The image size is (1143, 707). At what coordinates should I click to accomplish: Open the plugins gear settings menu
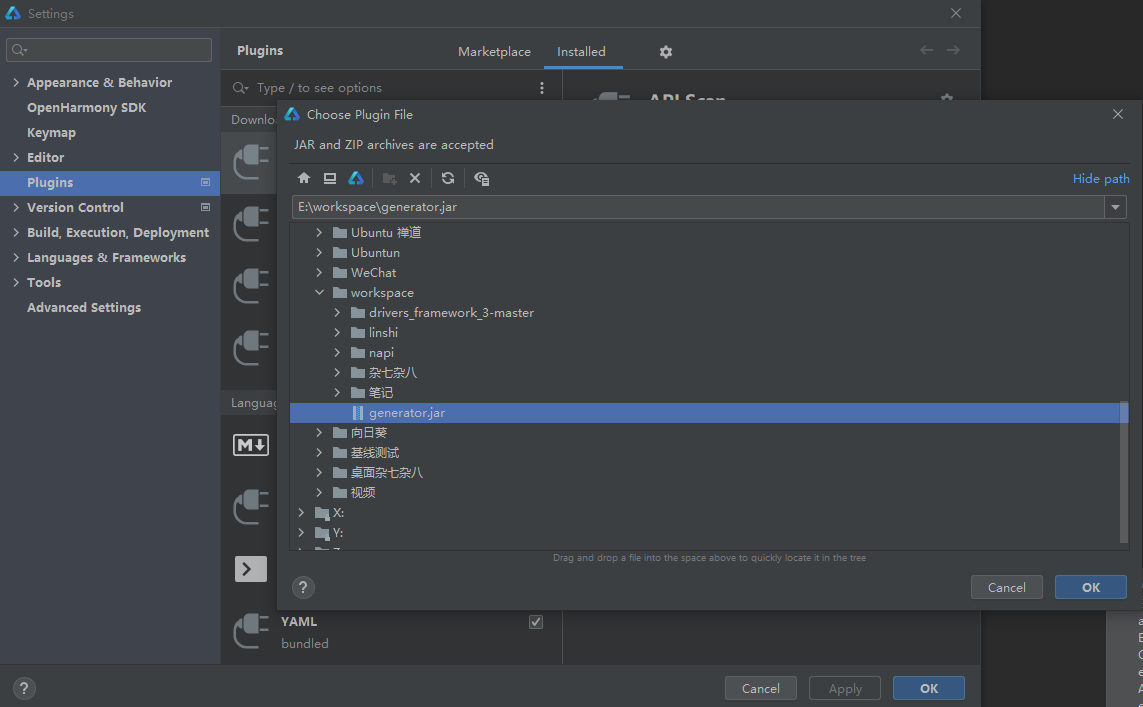[x=666, y=52]
